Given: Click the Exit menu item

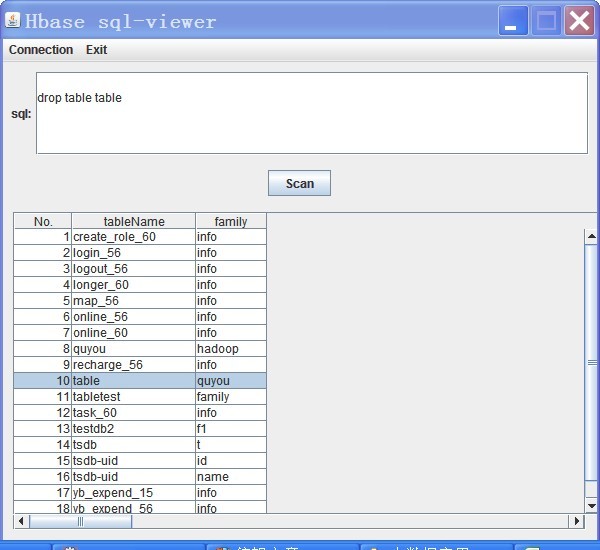Looking at the screenshot, I should point(96,50).
